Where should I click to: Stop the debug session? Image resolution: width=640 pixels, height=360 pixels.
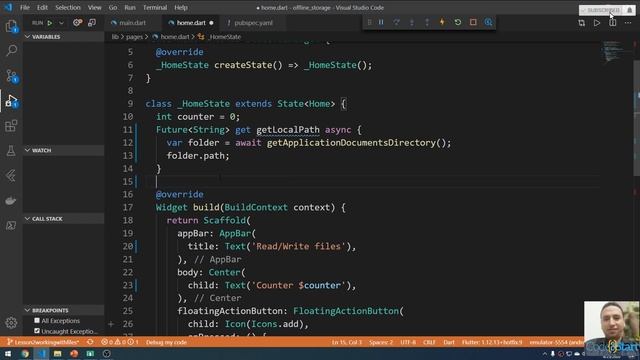[x=473, y=22]
